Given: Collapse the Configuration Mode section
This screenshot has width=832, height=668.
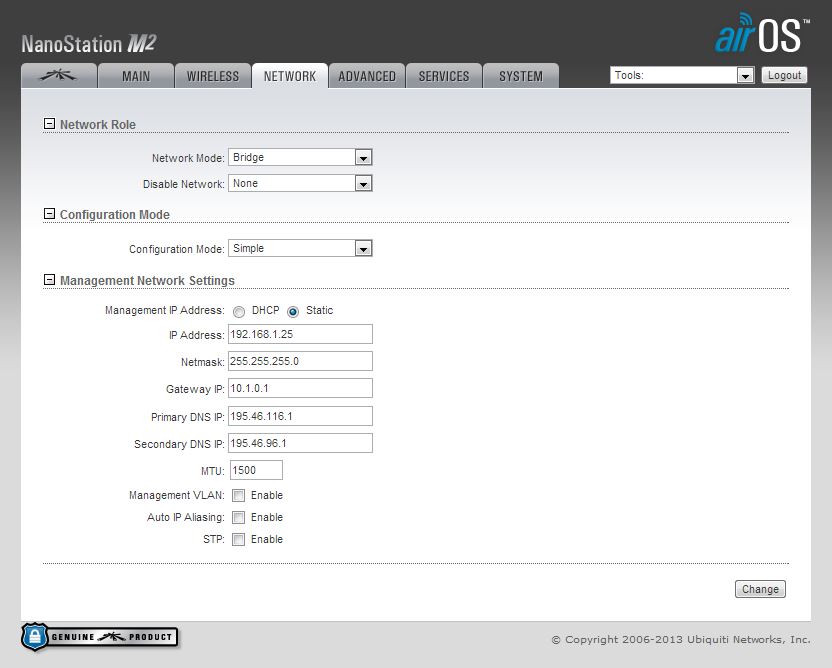Looking at the screenshot, I should (x=49, y=214).
